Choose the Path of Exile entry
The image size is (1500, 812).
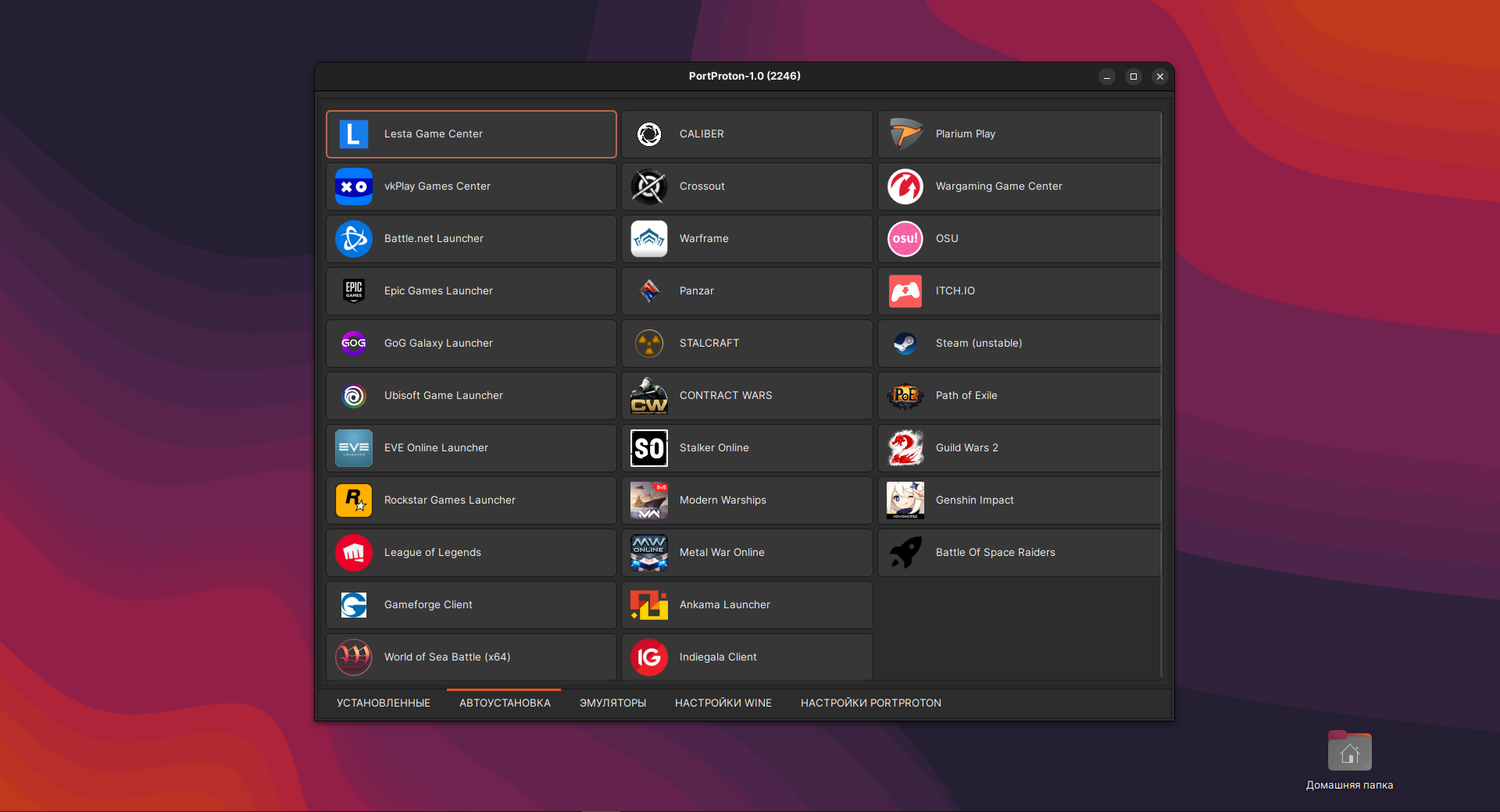coord(1019,395)
